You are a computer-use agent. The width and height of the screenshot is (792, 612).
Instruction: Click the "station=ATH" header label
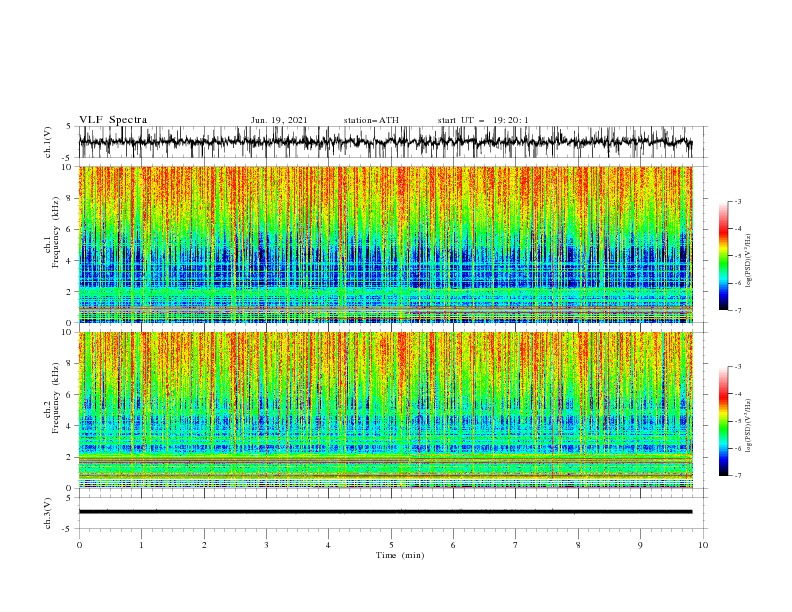coord(371,120)
